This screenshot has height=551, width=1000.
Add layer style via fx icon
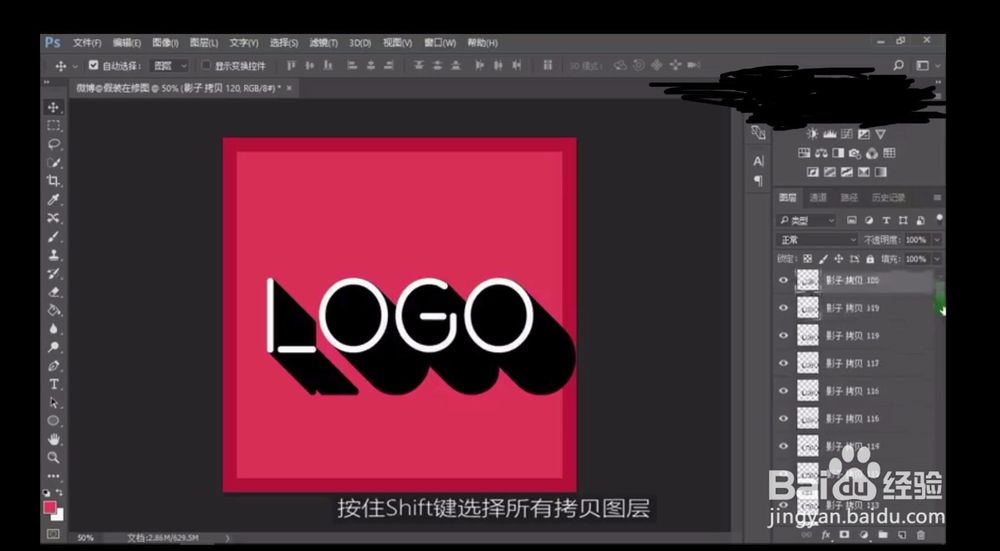827,534
